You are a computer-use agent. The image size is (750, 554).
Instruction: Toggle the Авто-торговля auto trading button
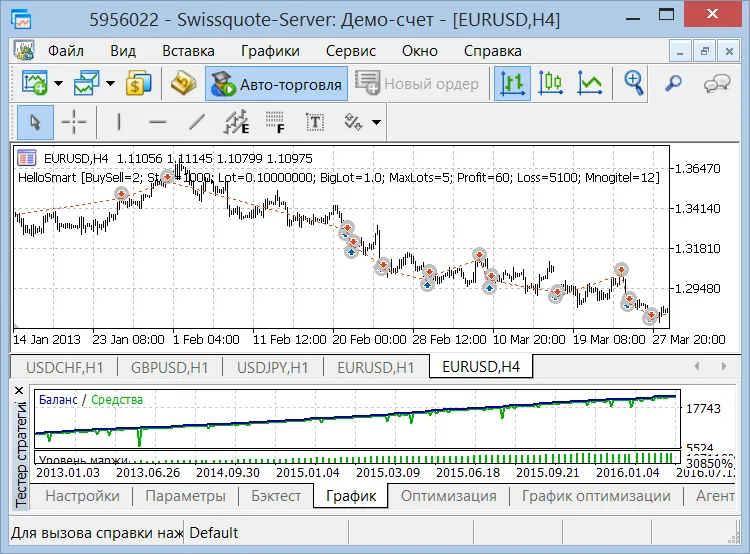coord(276,84)
